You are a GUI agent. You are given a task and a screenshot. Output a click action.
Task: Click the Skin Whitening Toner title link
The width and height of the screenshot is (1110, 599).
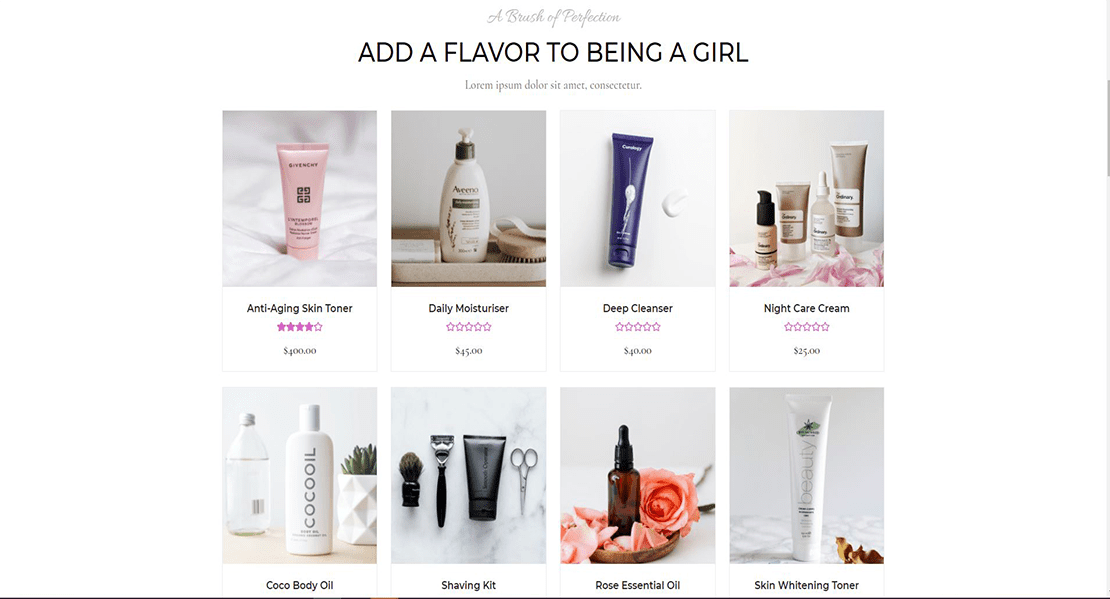coord(807,586)
